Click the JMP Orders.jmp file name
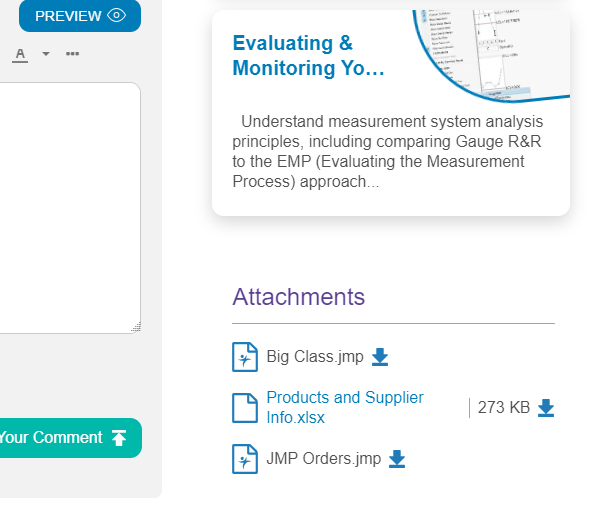 pos(324,459)
